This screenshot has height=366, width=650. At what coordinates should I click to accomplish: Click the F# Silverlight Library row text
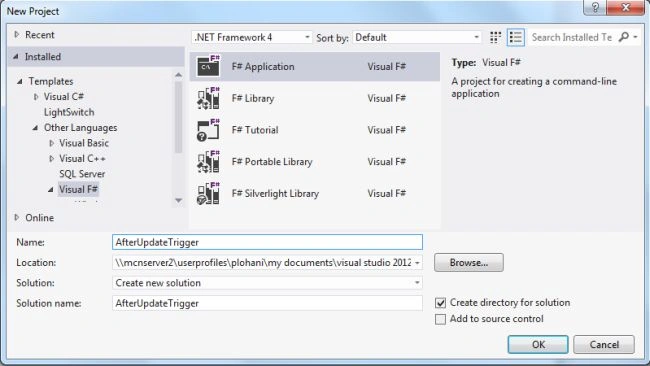[x=275, y=194]
